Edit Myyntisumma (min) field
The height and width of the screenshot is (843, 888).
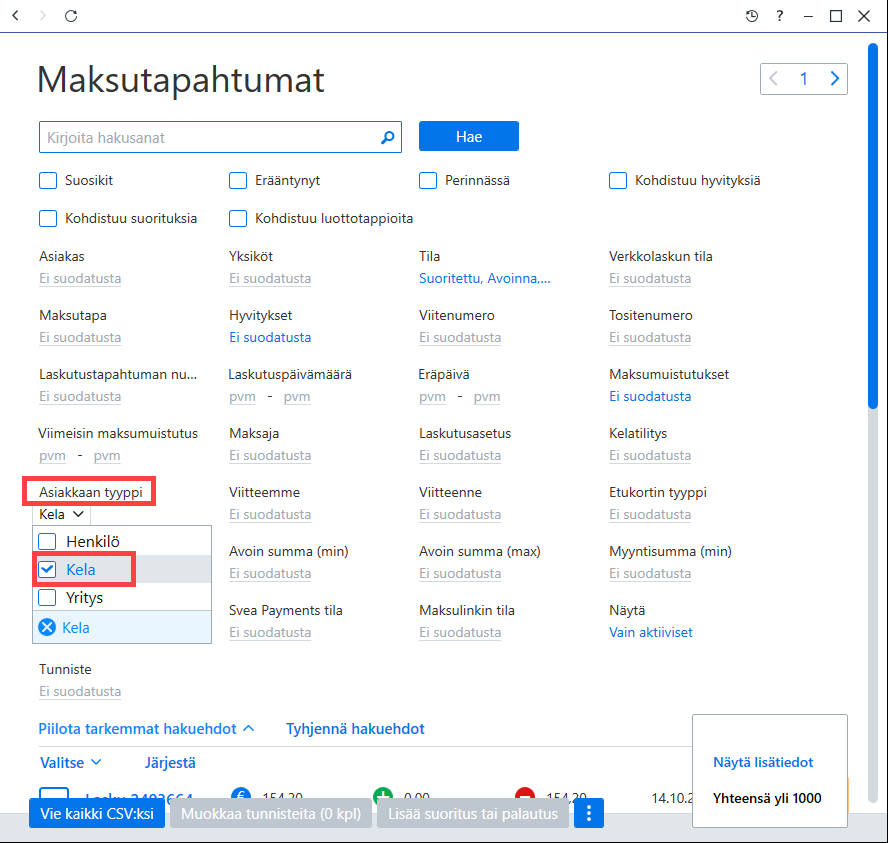pyautogui.click(x=650, y=574)
